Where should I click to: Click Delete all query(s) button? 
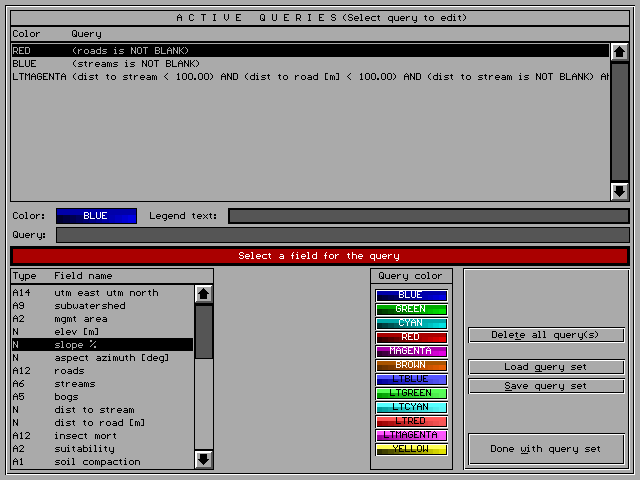(546, 335)
